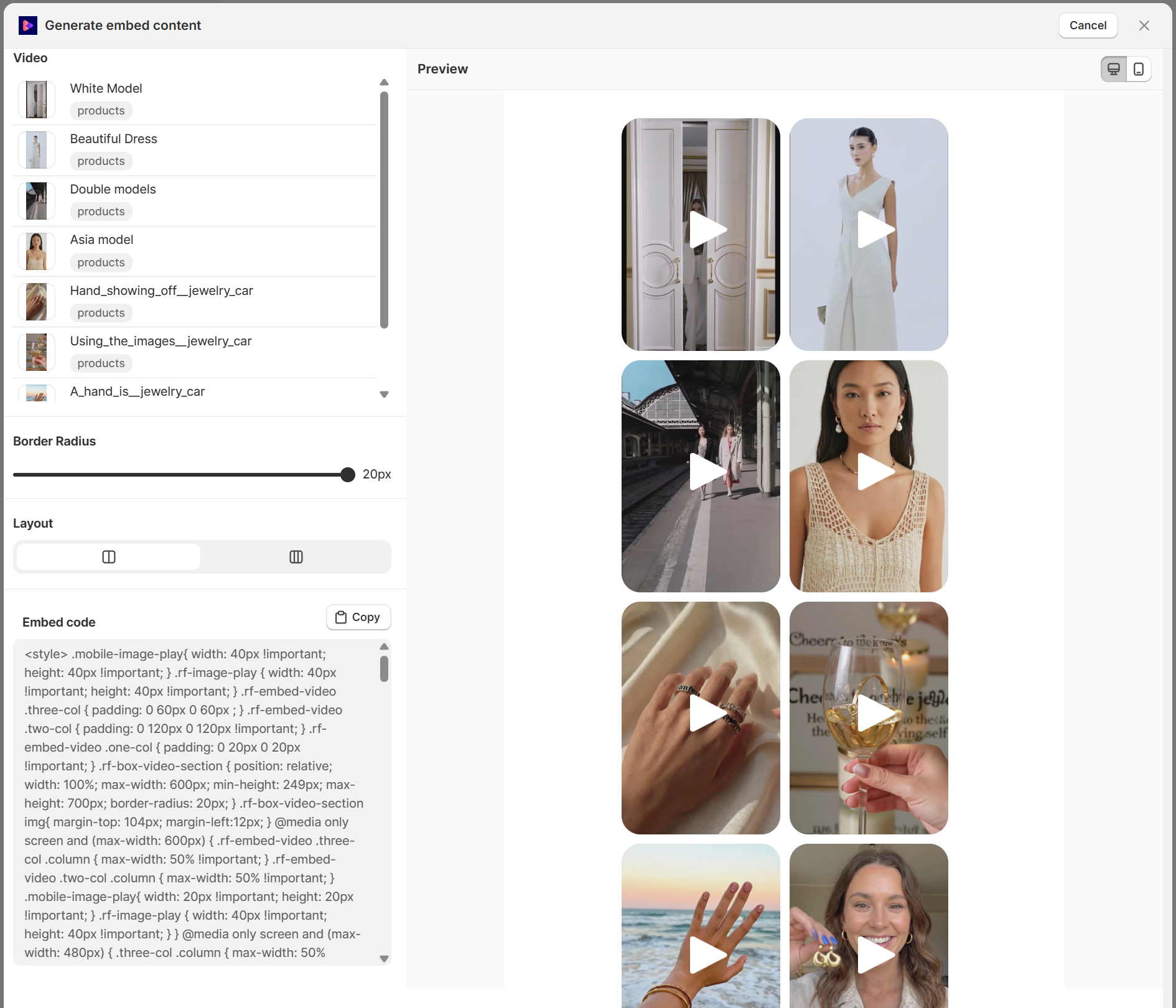Click the Asia model video title
Viewport: 1176px width, 1008px height.
tap(101, 240)
